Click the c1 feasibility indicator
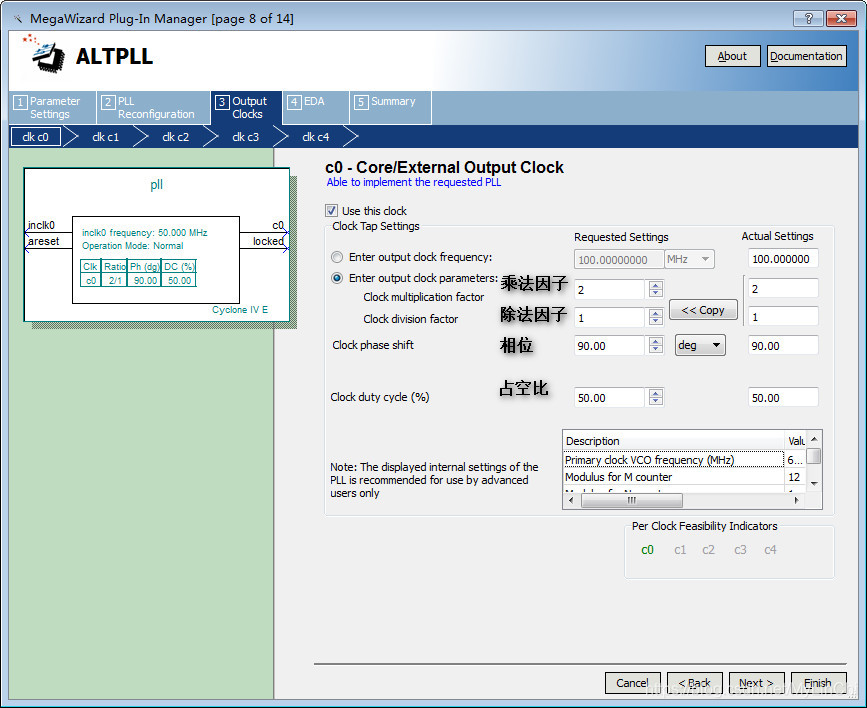 coord(680,550)
